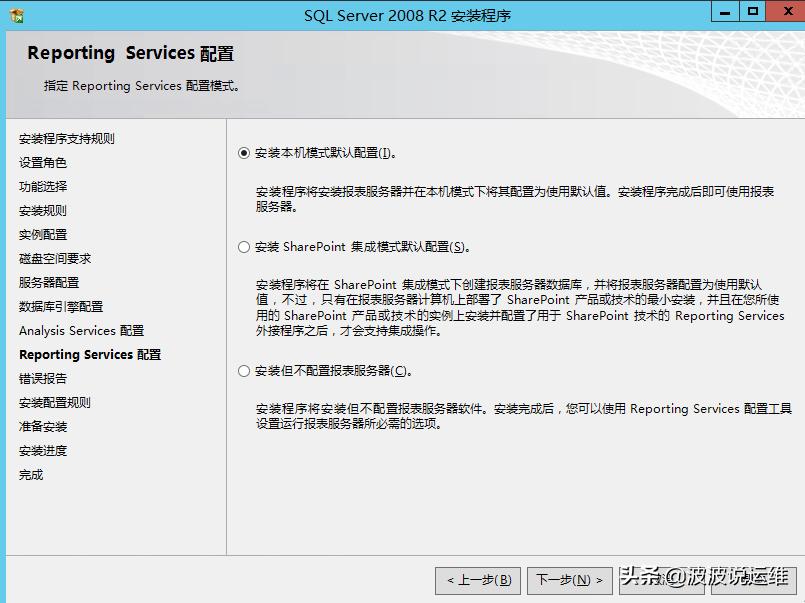This screenshot has height=603, width=805.
Task: Jump to the 安装规则 step
Action: pos(45,210)
